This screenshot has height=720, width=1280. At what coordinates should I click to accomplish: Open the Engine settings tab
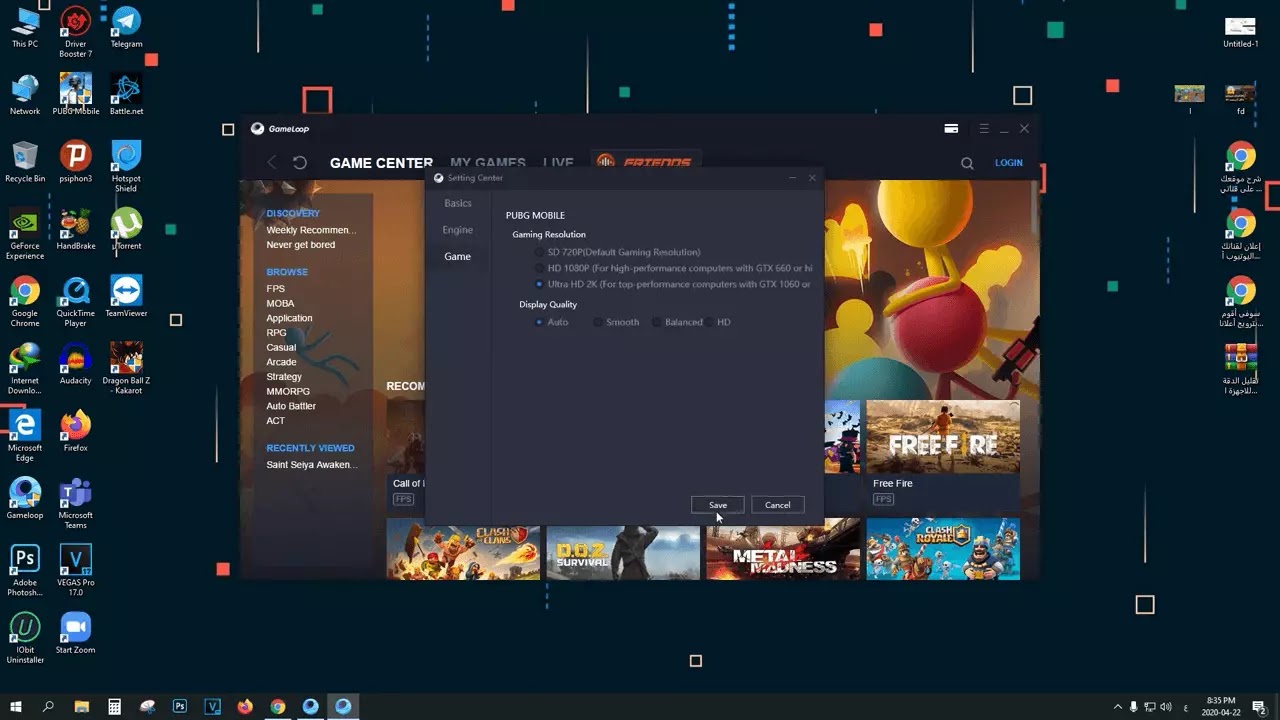(x=458, y=230)
